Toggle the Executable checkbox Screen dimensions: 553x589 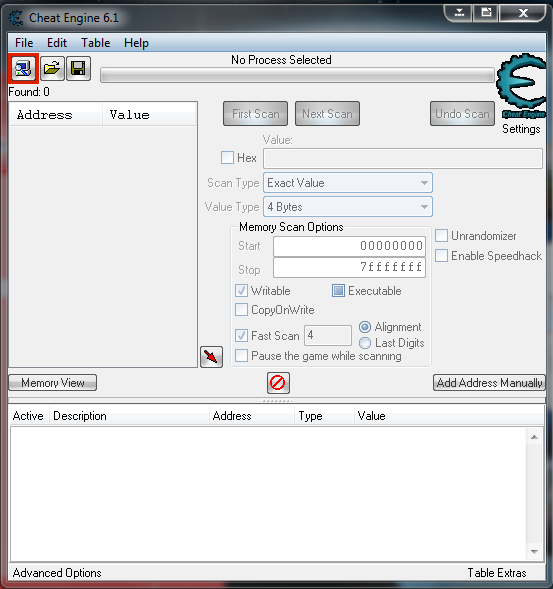click(338, 290)
